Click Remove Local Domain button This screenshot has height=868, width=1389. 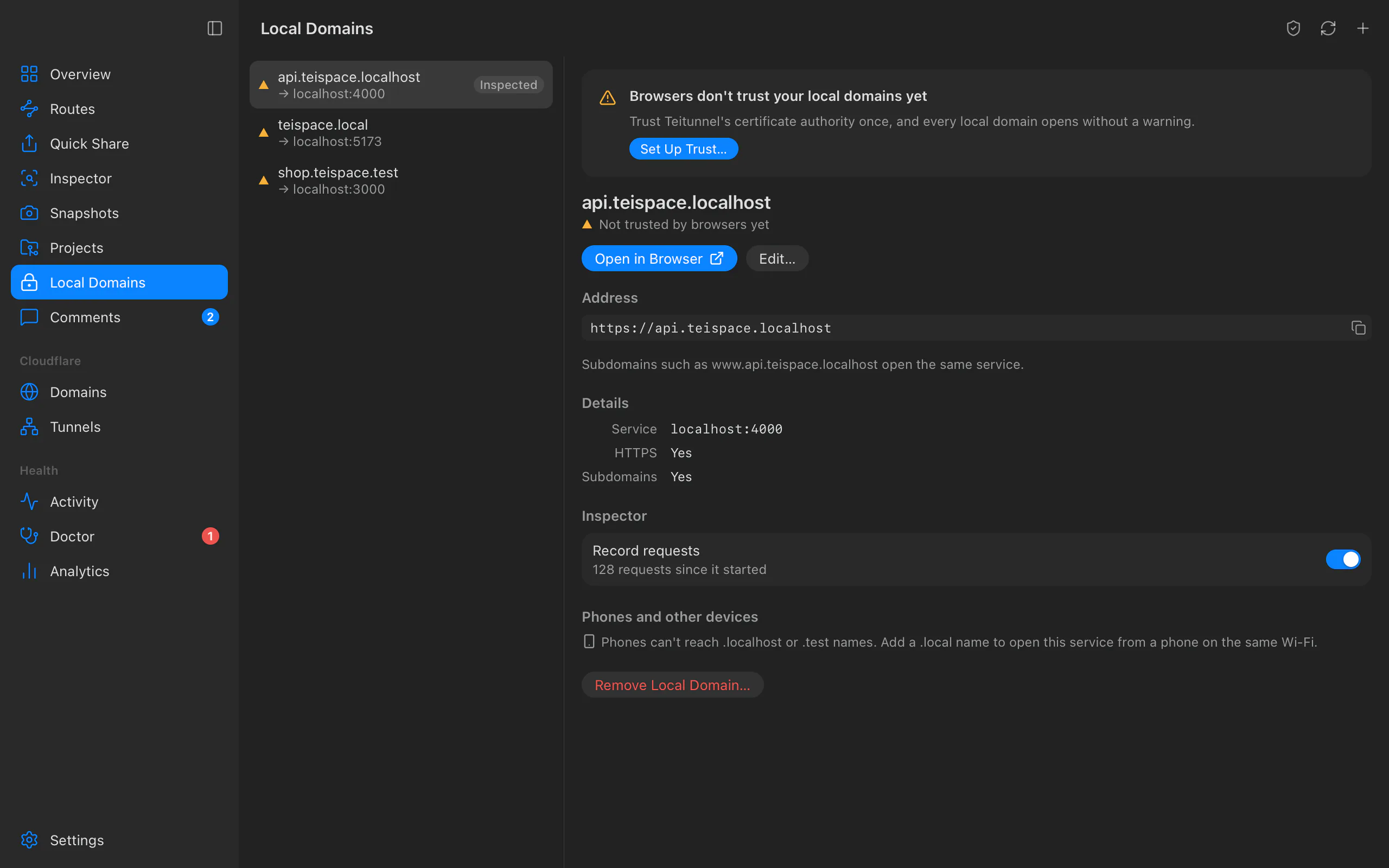coord(672,685)
